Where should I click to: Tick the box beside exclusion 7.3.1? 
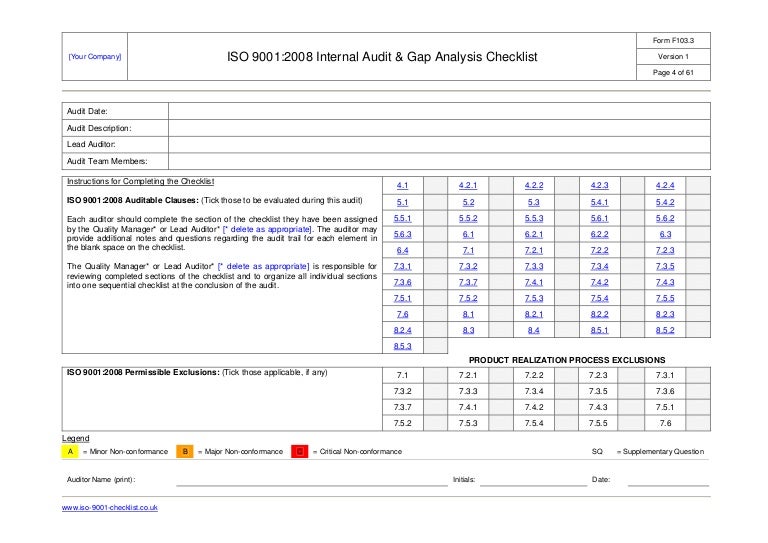tap(700, 375)
